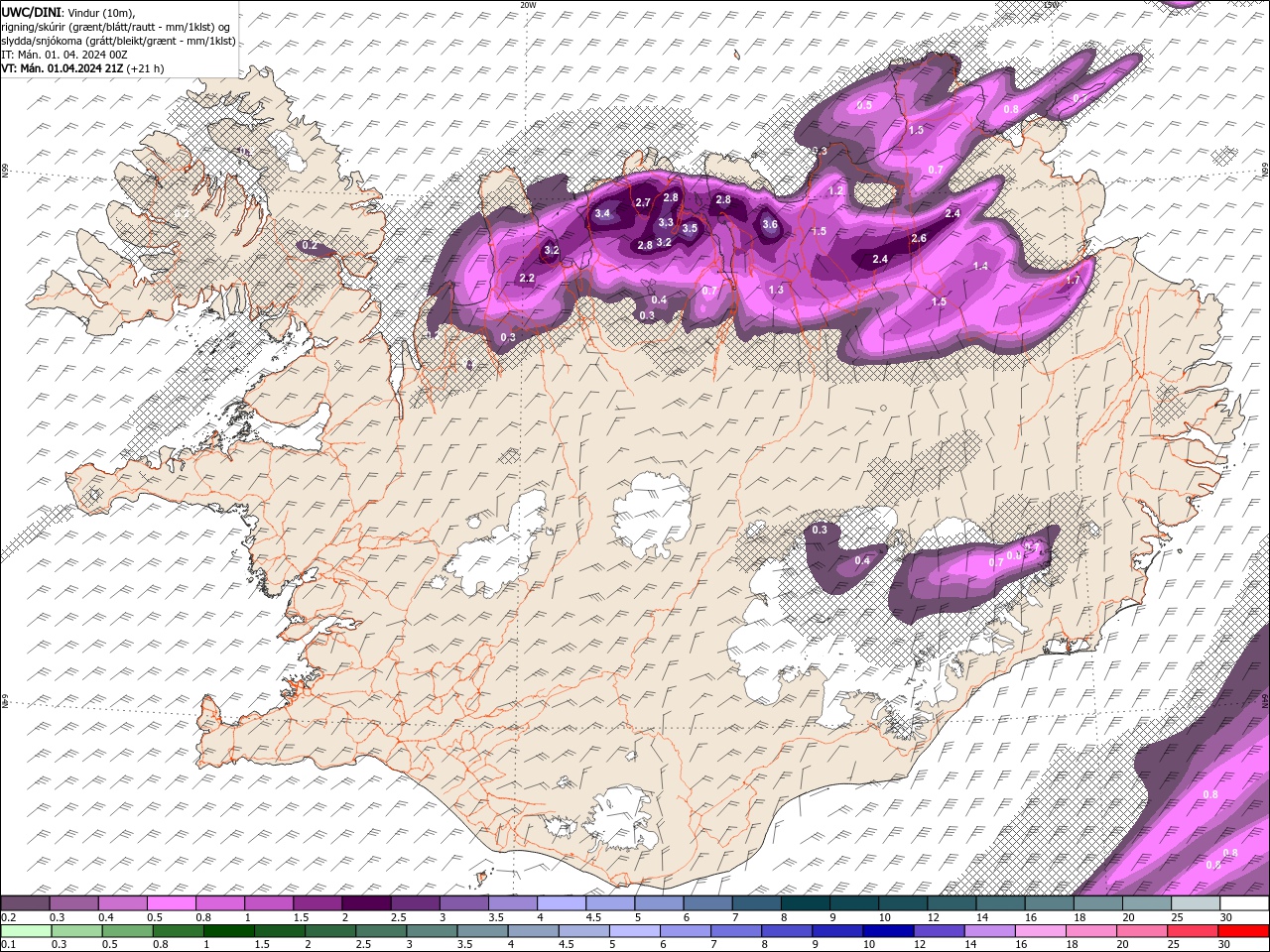Image resolution: width=1270 pixels, height=952 pixels.
Task: Click the 'IT: Mán. 01. 04. 2024 00Z' line
Action: point(64,55)
